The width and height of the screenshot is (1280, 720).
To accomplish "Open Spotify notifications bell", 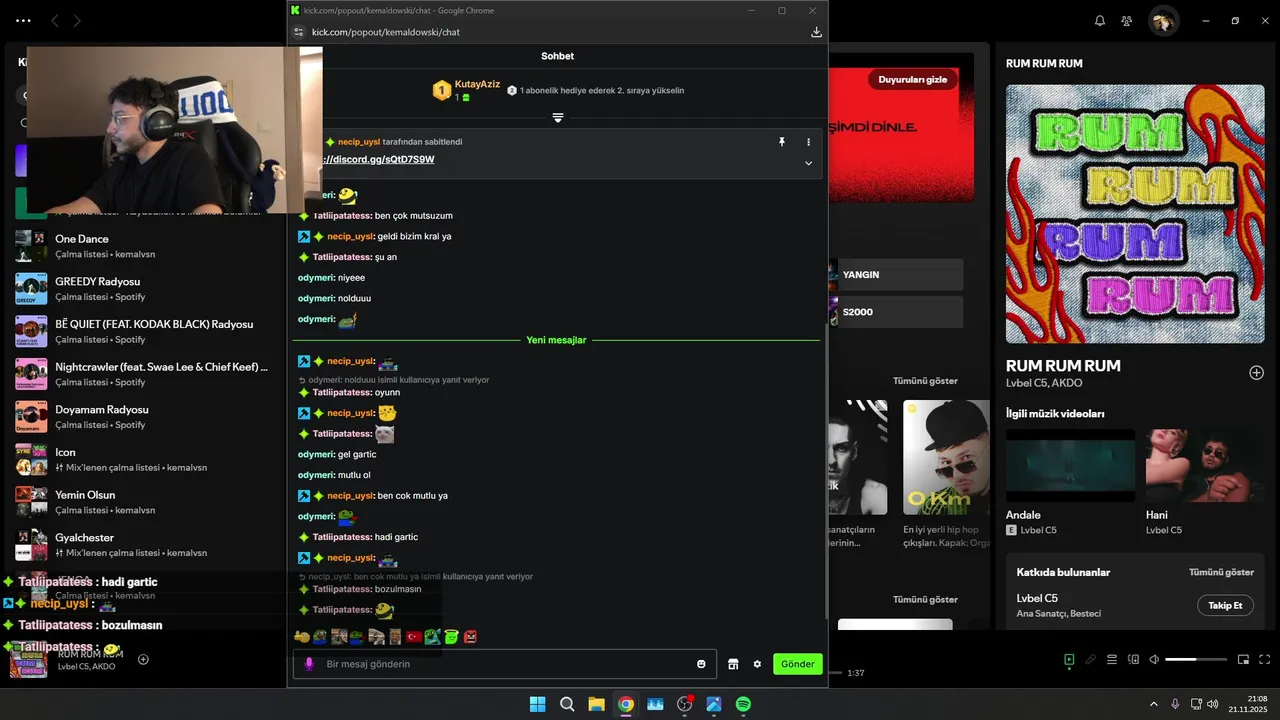I will (x=1100, y=21).
